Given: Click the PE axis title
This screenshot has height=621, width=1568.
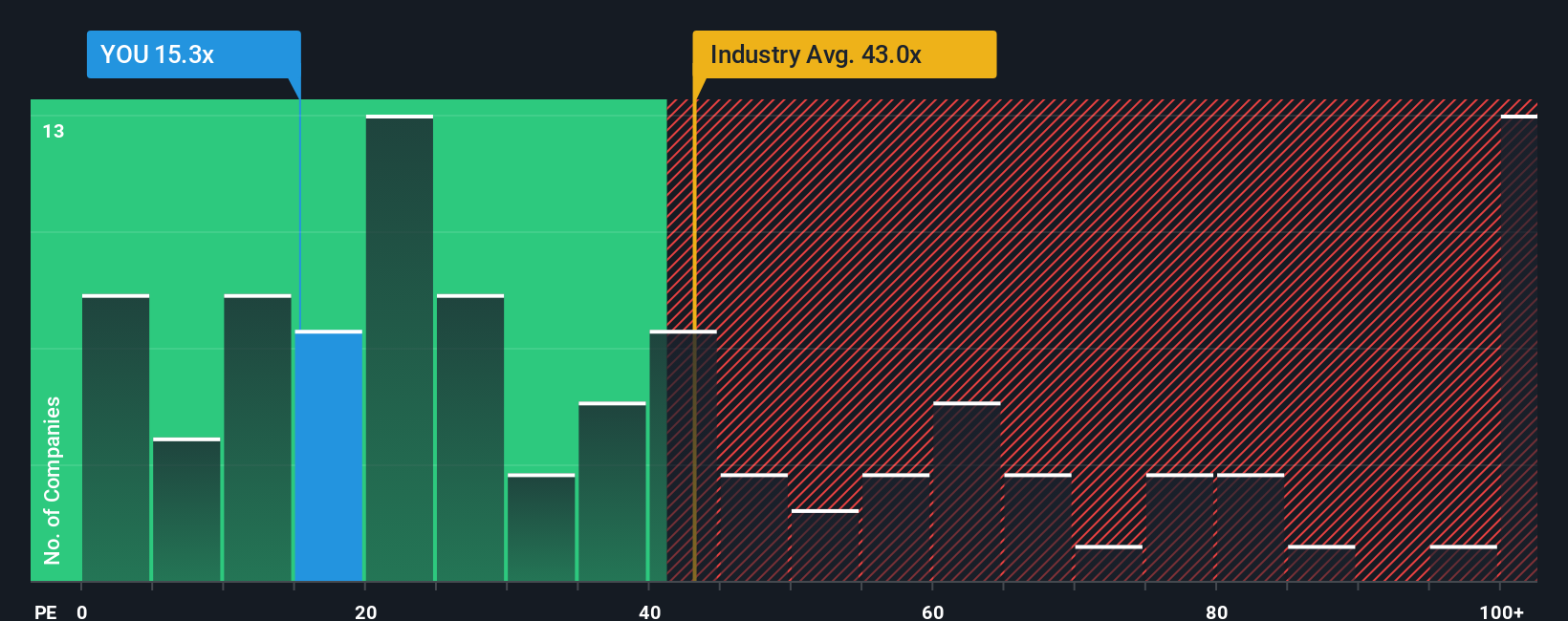Looking at the screenshot, I should 46,611.
